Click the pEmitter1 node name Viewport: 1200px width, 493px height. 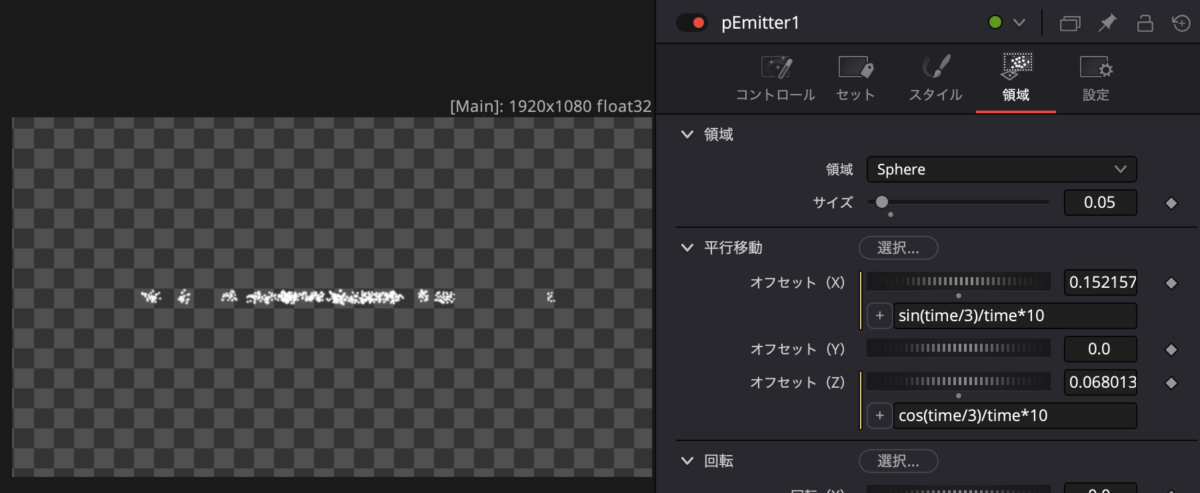point(761,22)
